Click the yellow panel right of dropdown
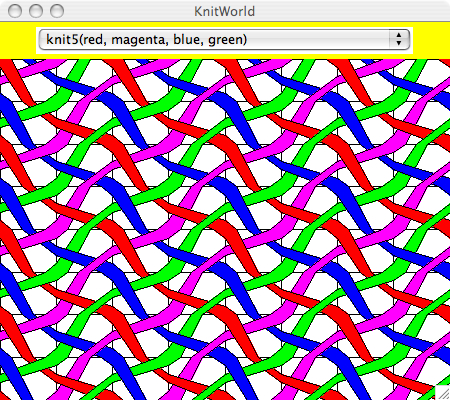 click(x=431, y=41)
